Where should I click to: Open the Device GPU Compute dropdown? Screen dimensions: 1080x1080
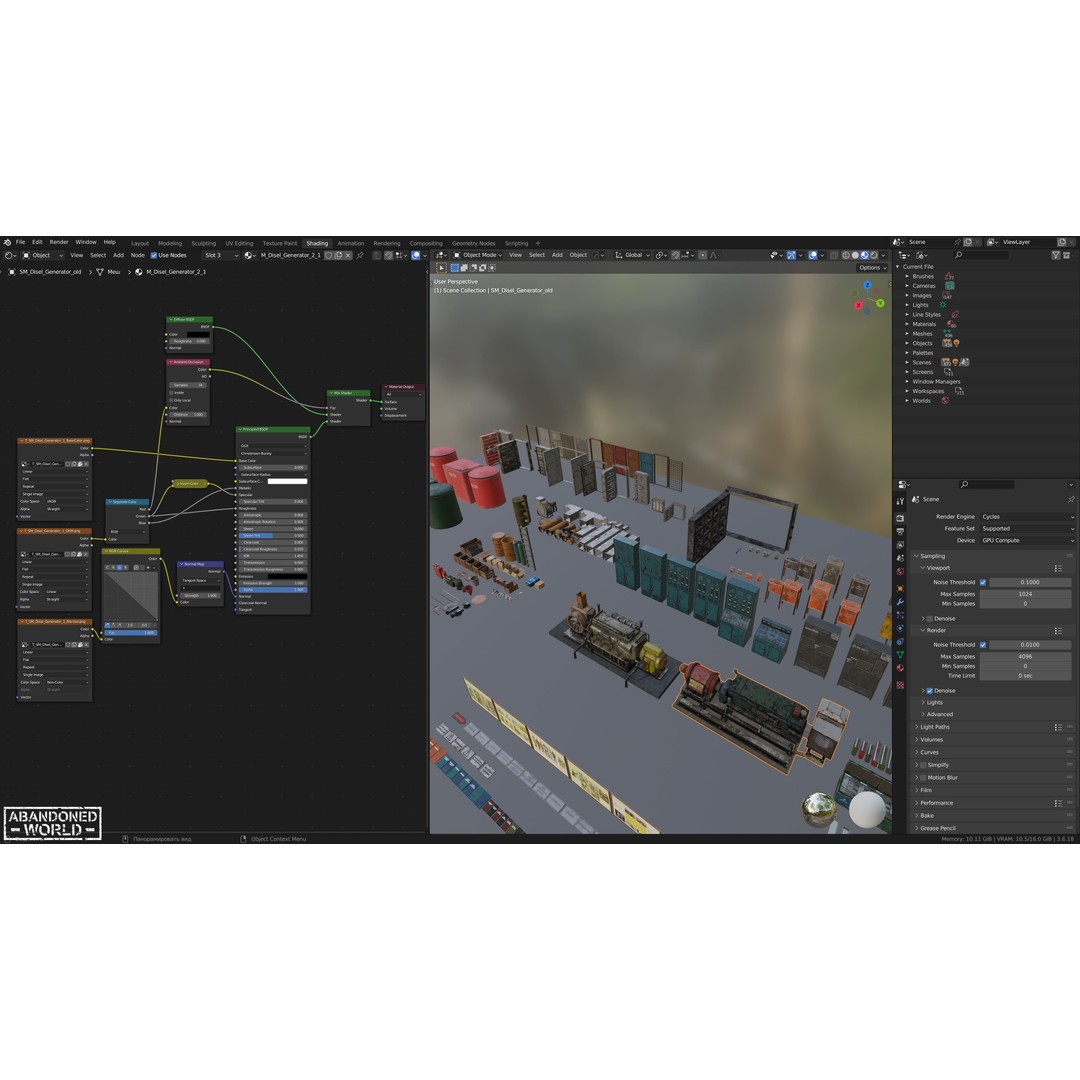1027,540
